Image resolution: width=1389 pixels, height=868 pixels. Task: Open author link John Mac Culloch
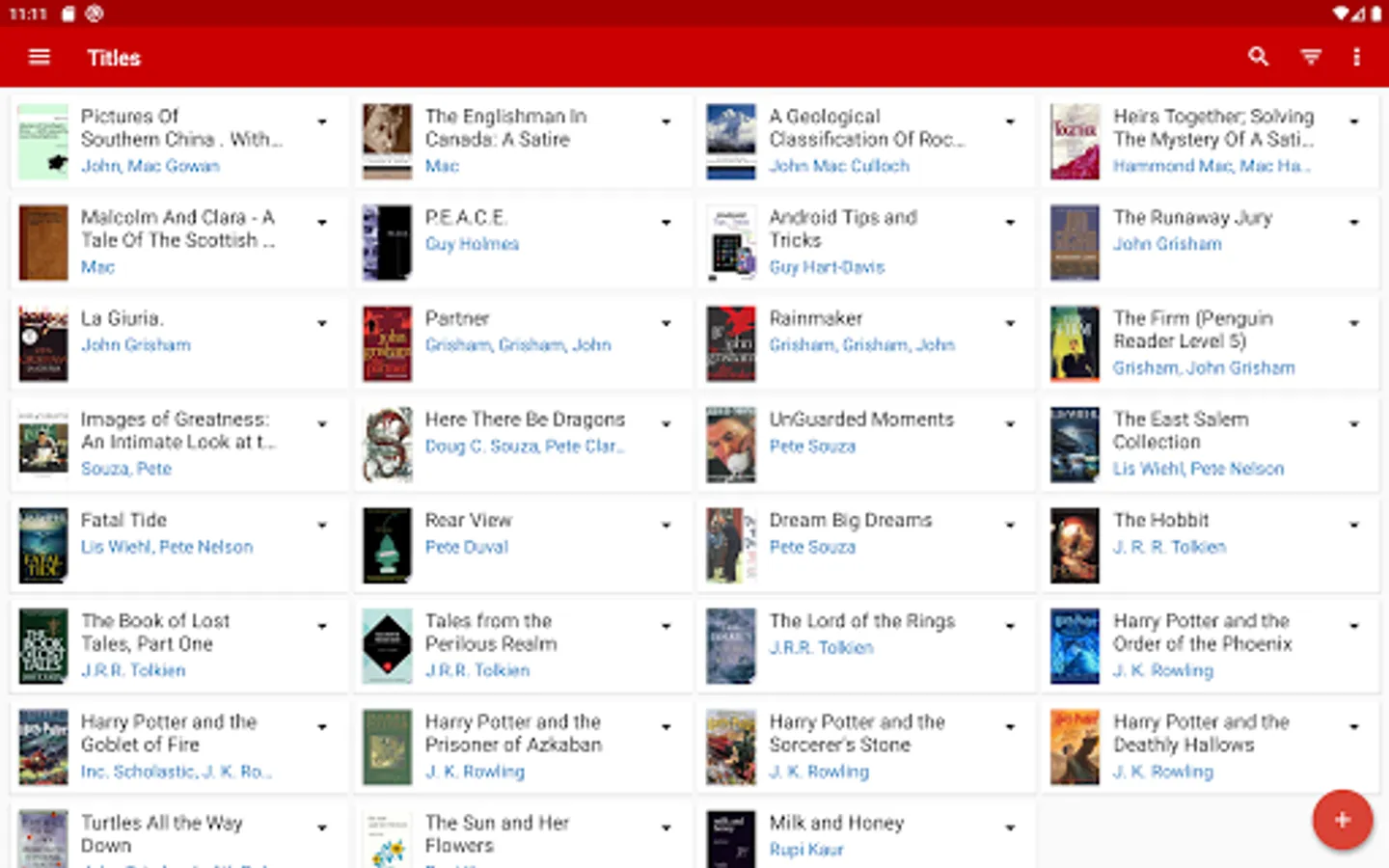839,166
